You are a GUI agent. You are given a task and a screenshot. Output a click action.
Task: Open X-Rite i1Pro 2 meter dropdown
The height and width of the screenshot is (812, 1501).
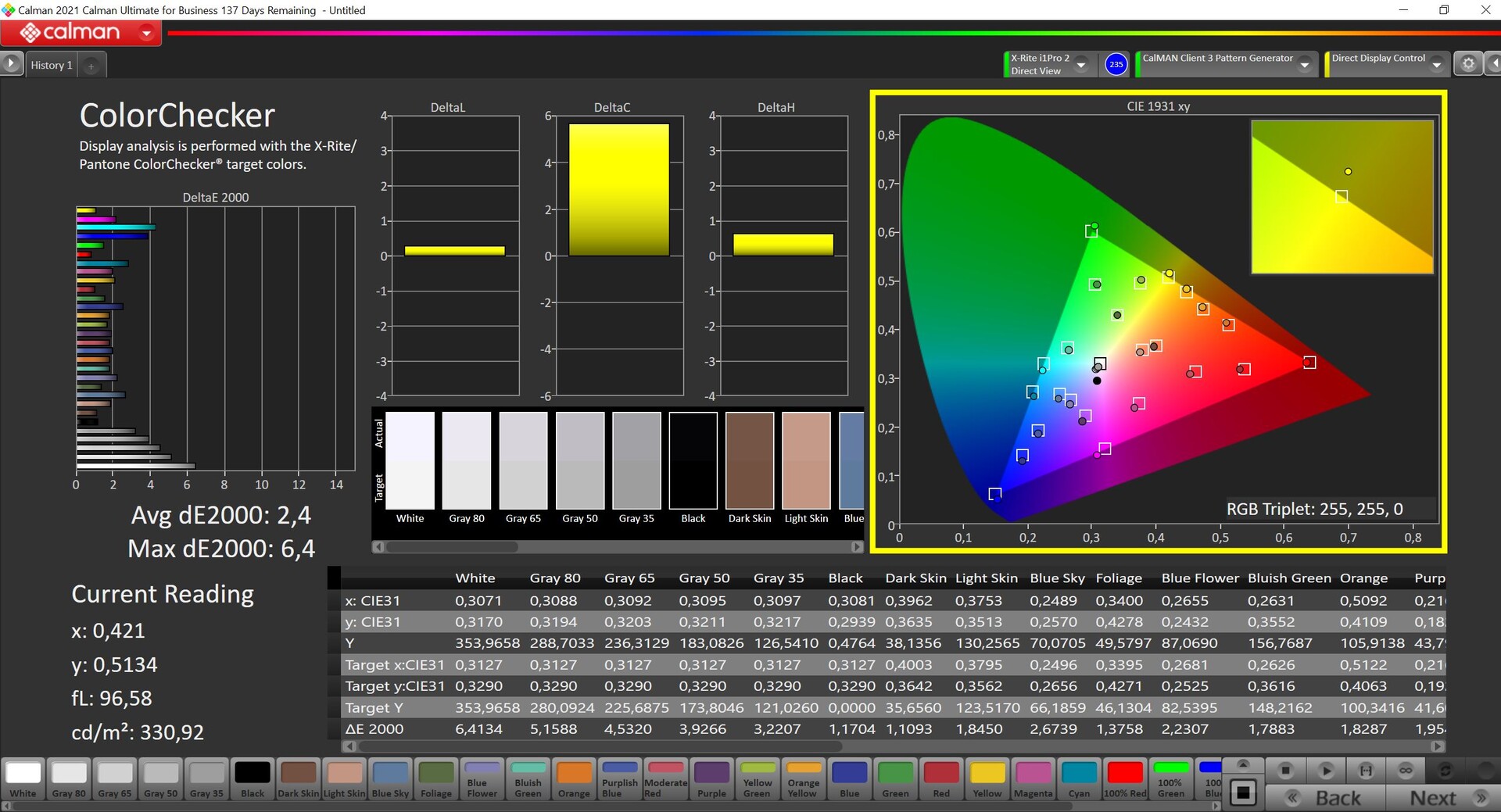click(x=1081, y=65)
